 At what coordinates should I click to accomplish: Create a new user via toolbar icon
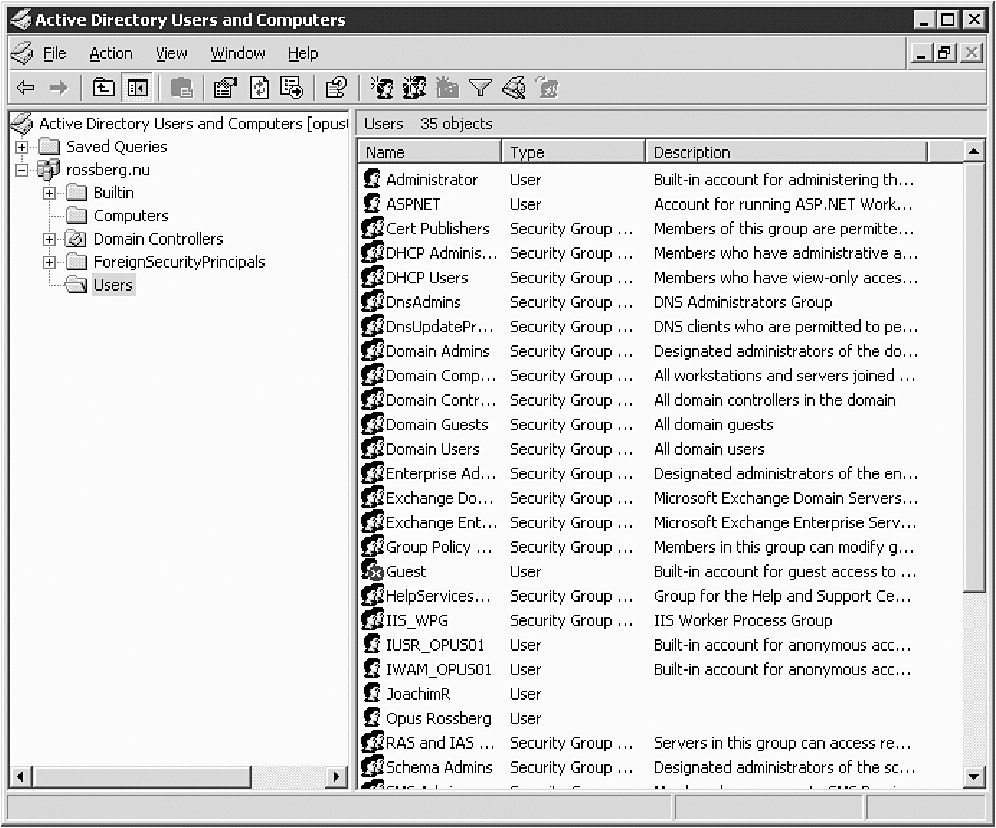pyautogui.click(x=381, y=88)
